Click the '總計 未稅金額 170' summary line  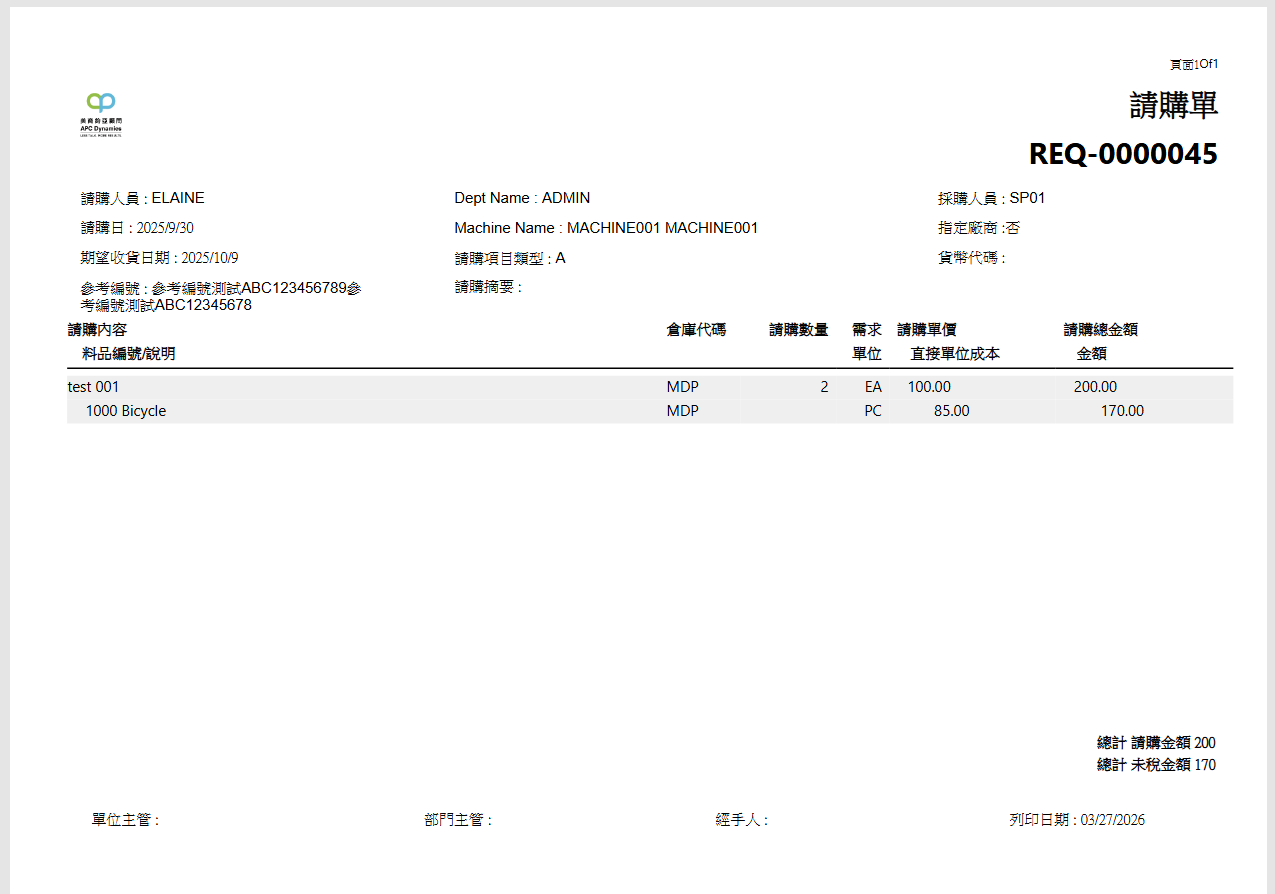1156,765
